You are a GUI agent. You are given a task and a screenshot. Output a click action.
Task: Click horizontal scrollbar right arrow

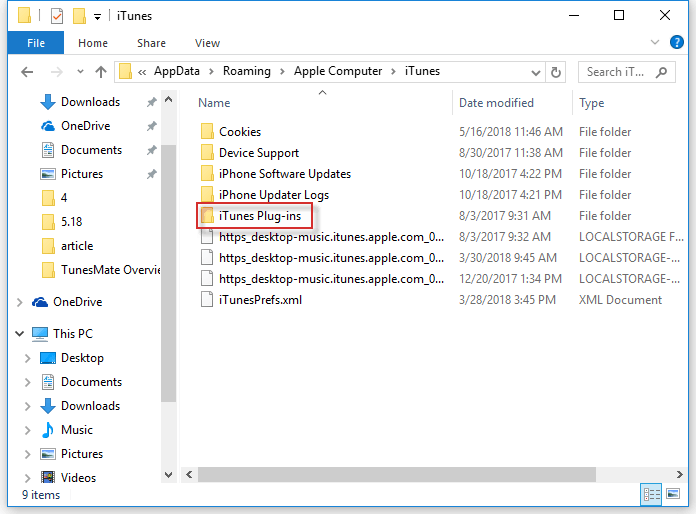[x=679, y=474]
